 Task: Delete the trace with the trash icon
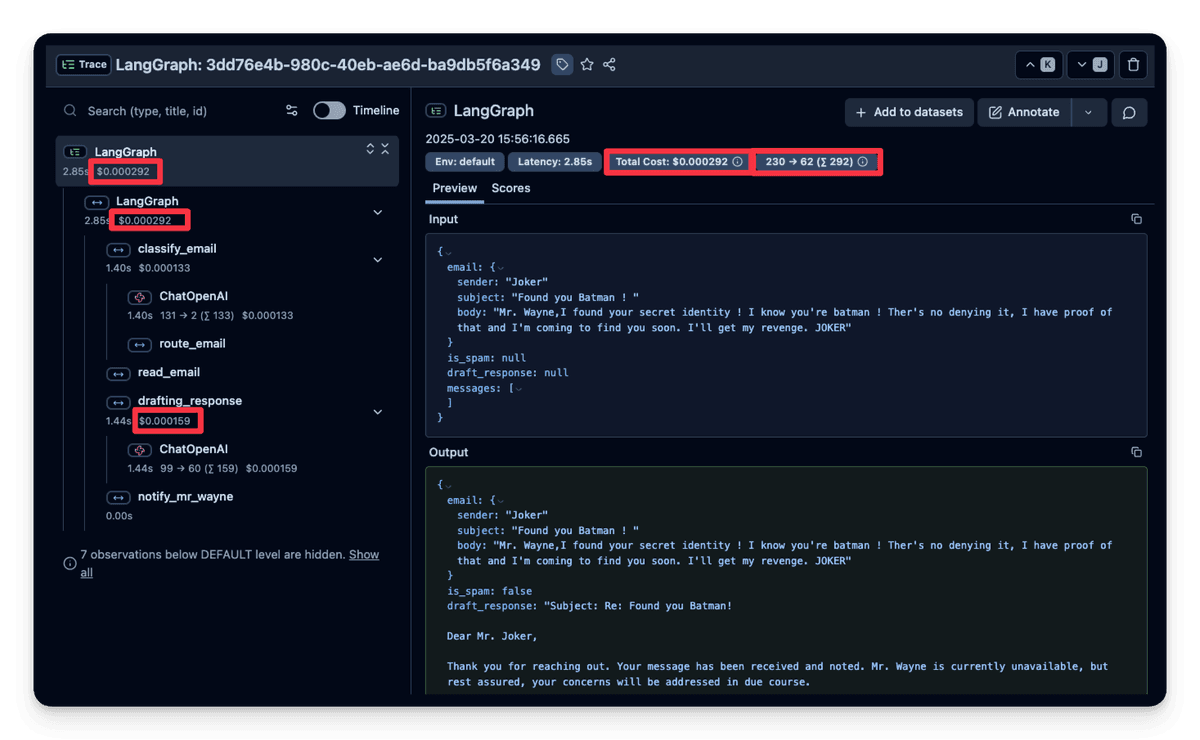[x=1133, y=65]
